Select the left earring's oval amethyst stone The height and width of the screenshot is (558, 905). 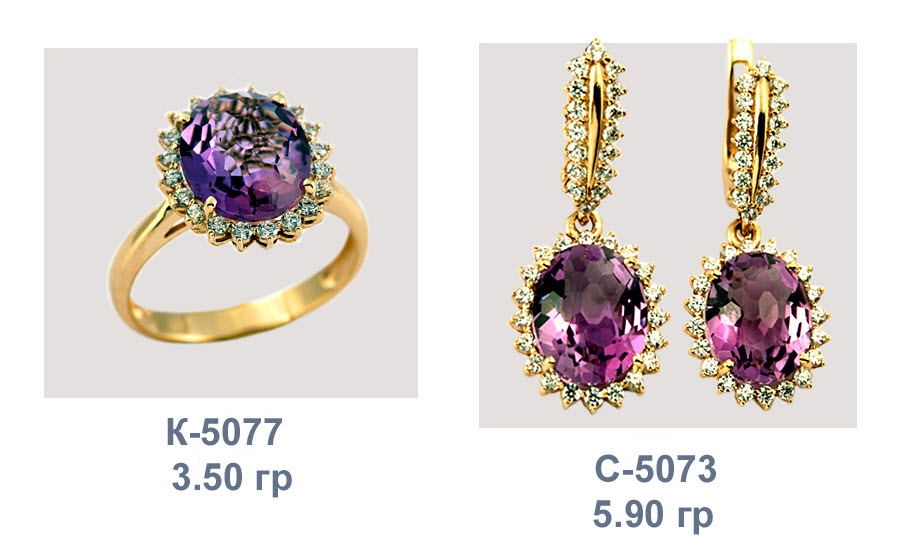pyautogui.click(x=589, y=315)
